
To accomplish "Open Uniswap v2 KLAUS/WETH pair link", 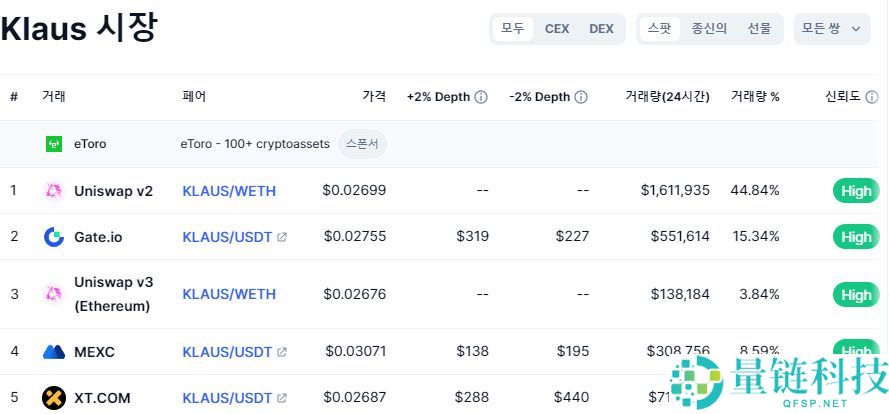I will pyautogui.click(x=229, y=191).
